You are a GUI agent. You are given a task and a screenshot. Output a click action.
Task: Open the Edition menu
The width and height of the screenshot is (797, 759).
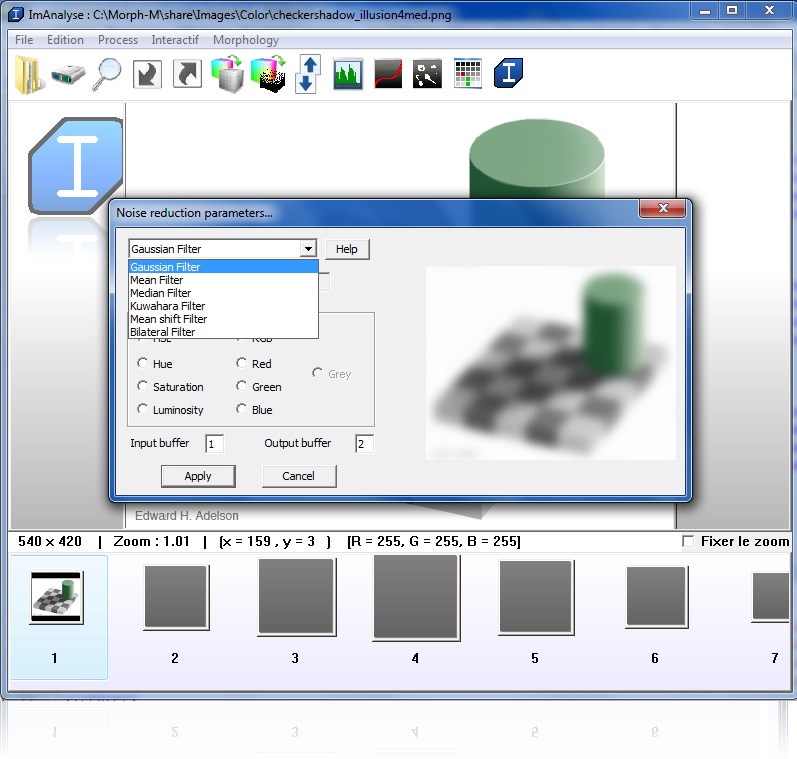coord(65,40)
